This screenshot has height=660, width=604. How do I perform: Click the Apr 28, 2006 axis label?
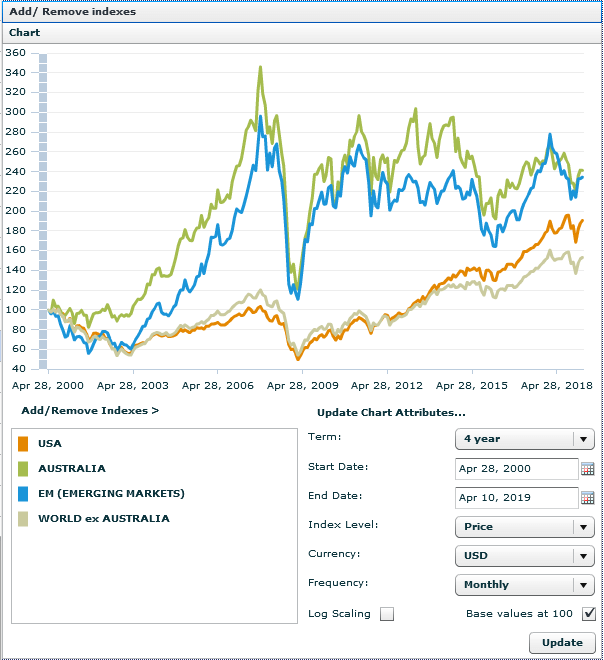click(218, 386)
